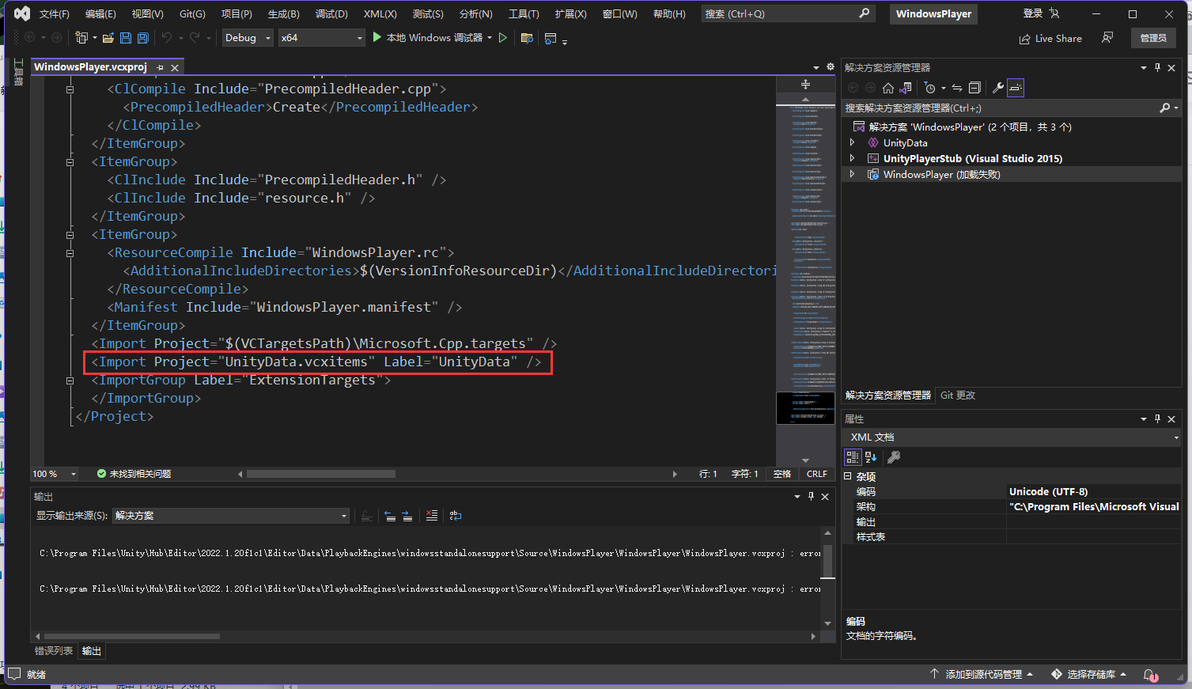The height and width of the screenshot is (689, 1192).
Task: Open the Debug configuration dropdown
Action: point(247,38)
